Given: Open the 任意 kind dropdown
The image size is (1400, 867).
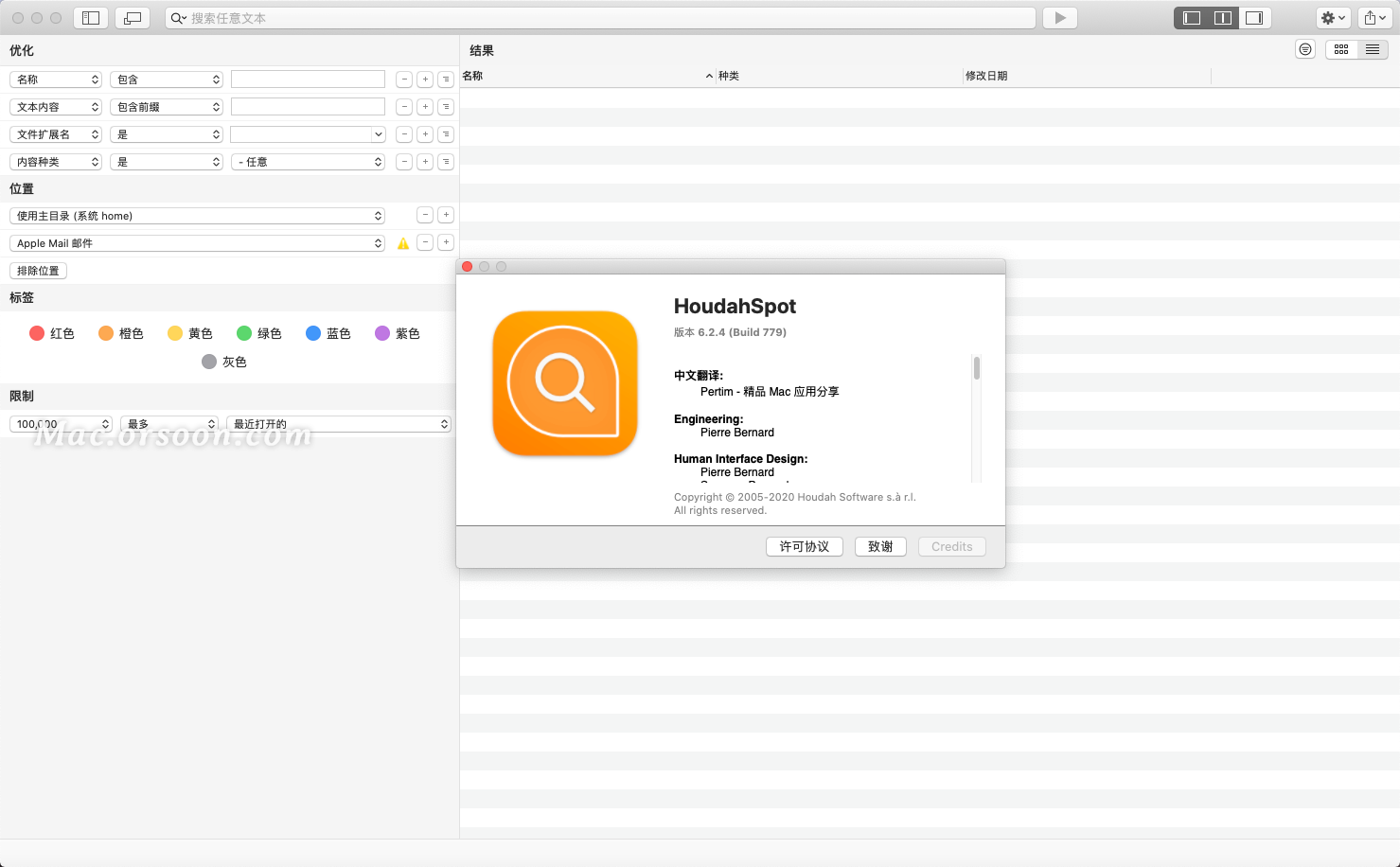Looking at the screenshot, I should coord(308,162).
